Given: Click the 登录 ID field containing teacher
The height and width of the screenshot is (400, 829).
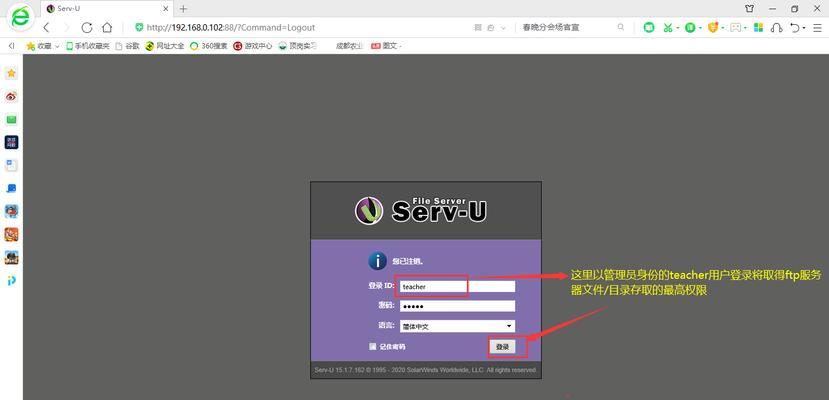Looking at the screenshot, I should (x=457, y=286).
